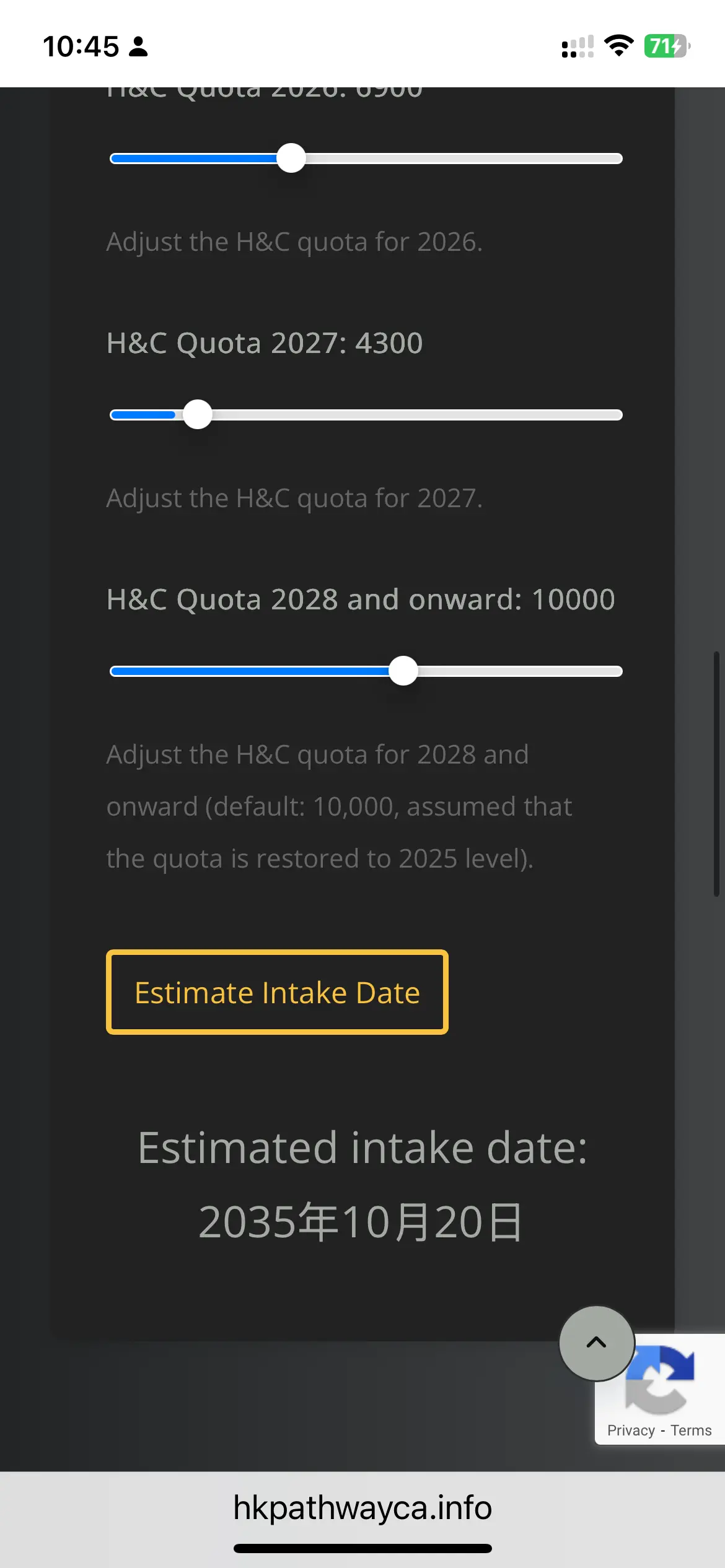The image size is (725, 1568).
Task: Tap the cellular signal bars icon
Action: [x=578, y=46]
